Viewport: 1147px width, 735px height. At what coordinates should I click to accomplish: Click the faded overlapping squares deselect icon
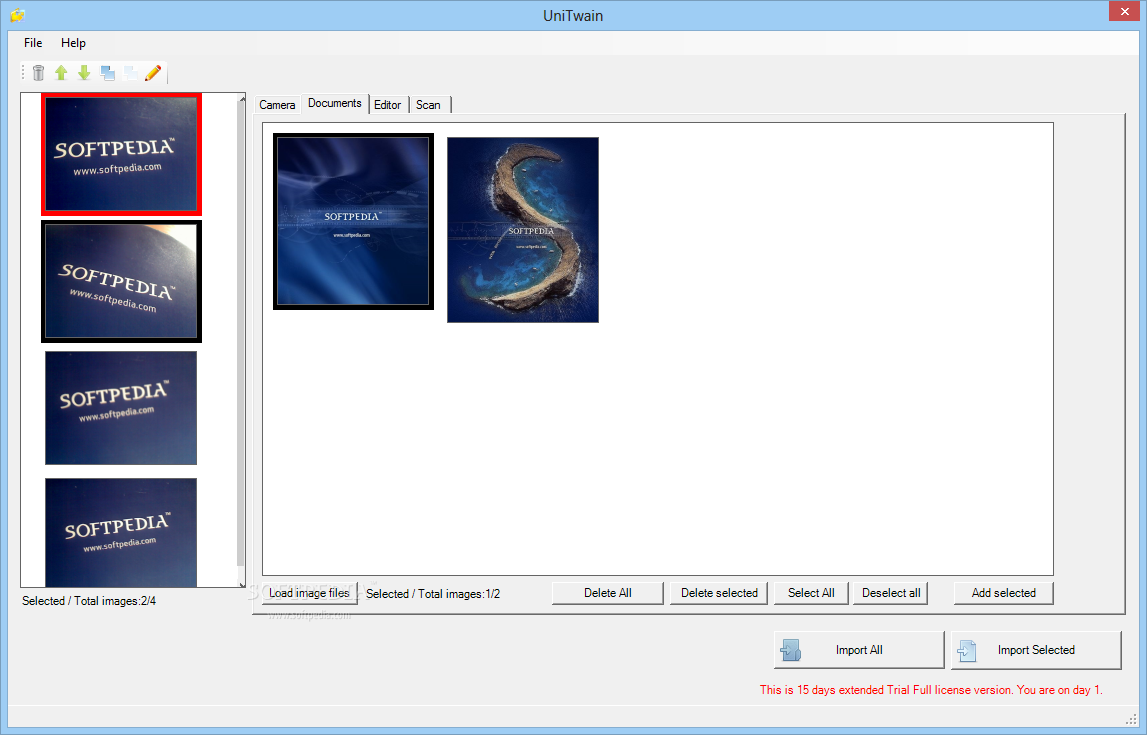pos(130,72)
